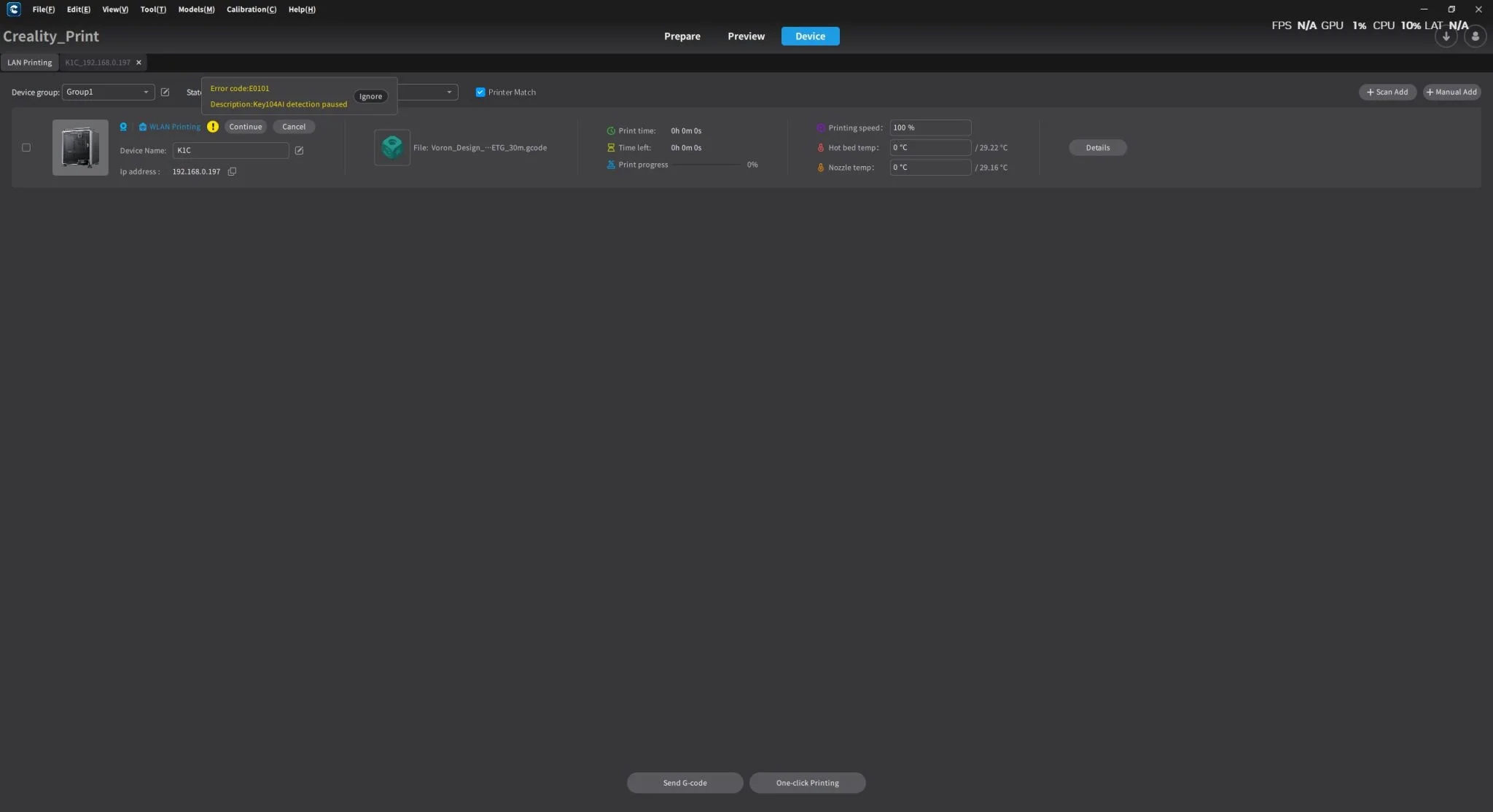Screen dimensions: 1493x812
Task: Click the yellow error warning icon
Action: 212,127
